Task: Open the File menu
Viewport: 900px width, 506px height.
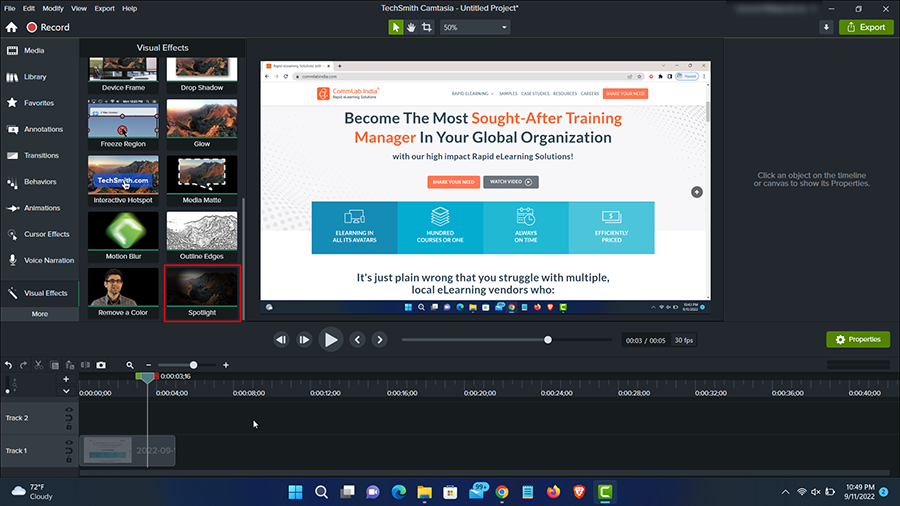Action: 10,9
